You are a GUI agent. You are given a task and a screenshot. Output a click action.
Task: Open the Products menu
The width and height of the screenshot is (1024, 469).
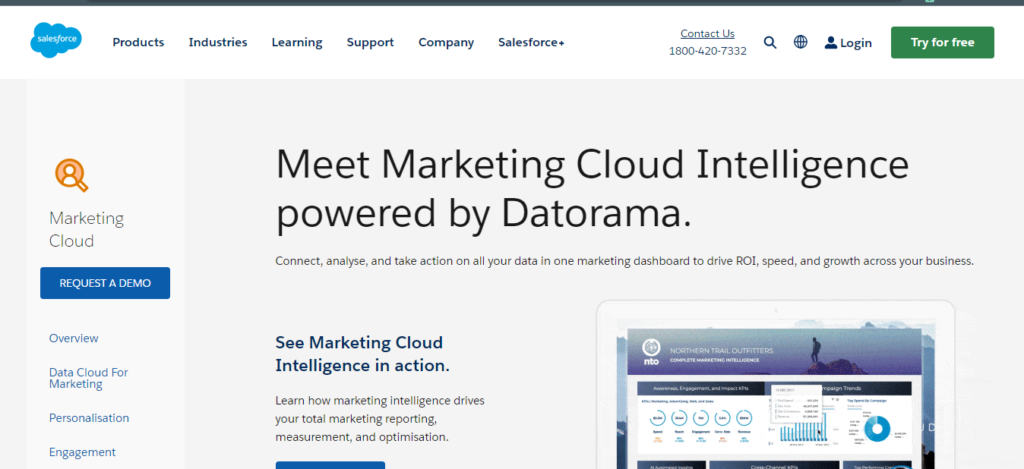pyautogui.click(x=138, y=42)
